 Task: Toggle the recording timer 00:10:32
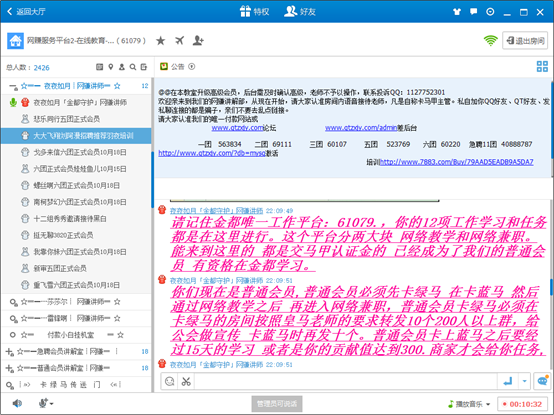(x=523, y=404)
